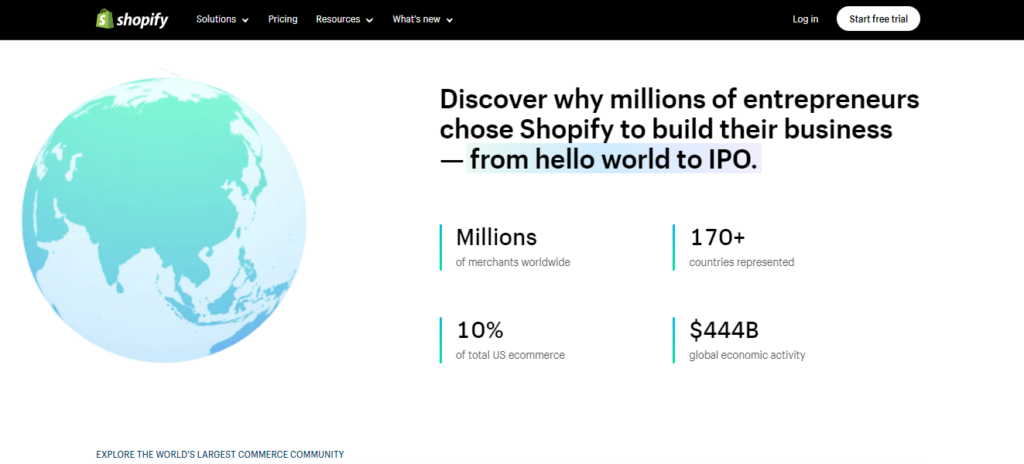Click the 'Discover why millions of entrepreneurs' headline

tap(679, 100)
